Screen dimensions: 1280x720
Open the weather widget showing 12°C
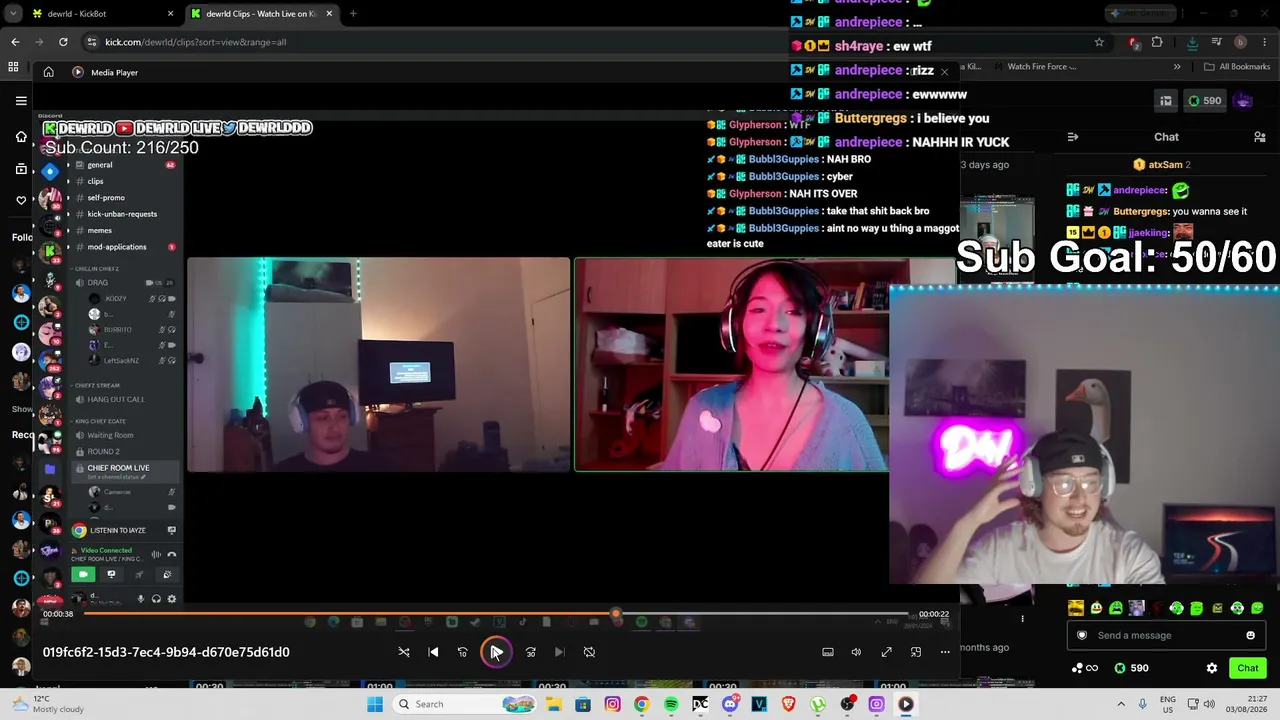(48, 704)
